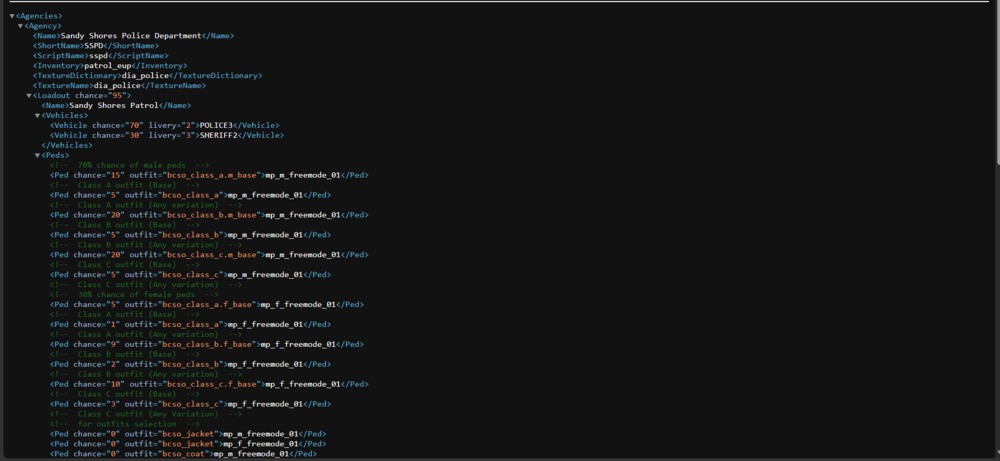Click the comment for outfits selection
This screenshot has width=1000, height=461.
[x=125, y=424]
